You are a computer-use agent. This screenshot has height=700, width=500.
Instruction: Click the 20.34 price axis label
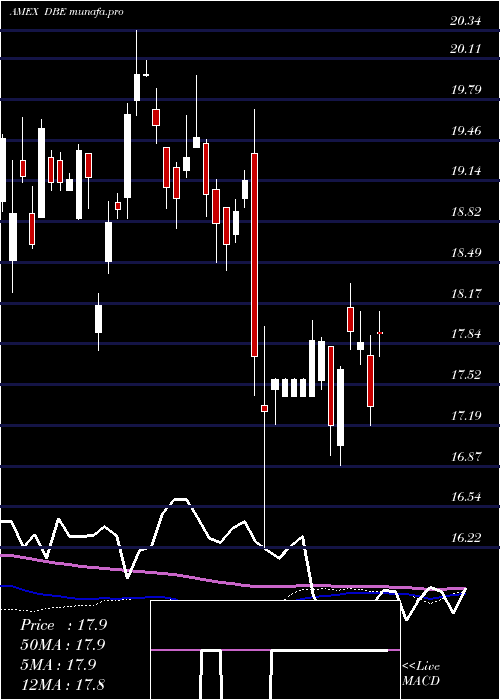click(466, 21)
